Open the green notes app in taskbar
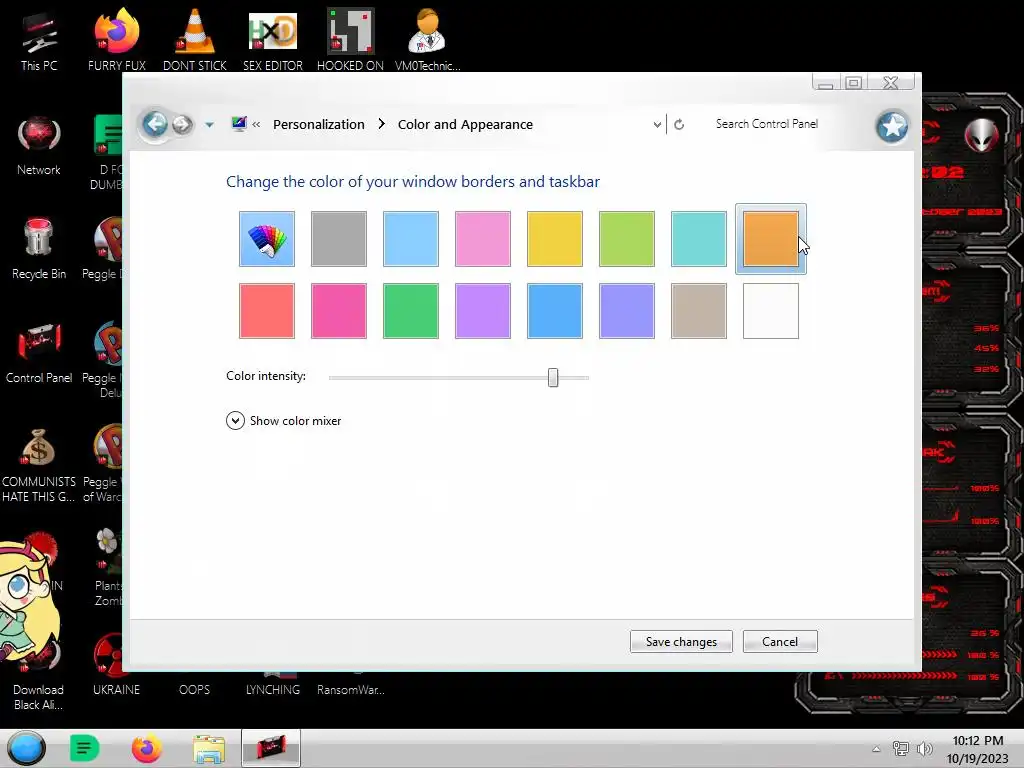The width and height of the screenshot is (1024, 768). (84, 748)
